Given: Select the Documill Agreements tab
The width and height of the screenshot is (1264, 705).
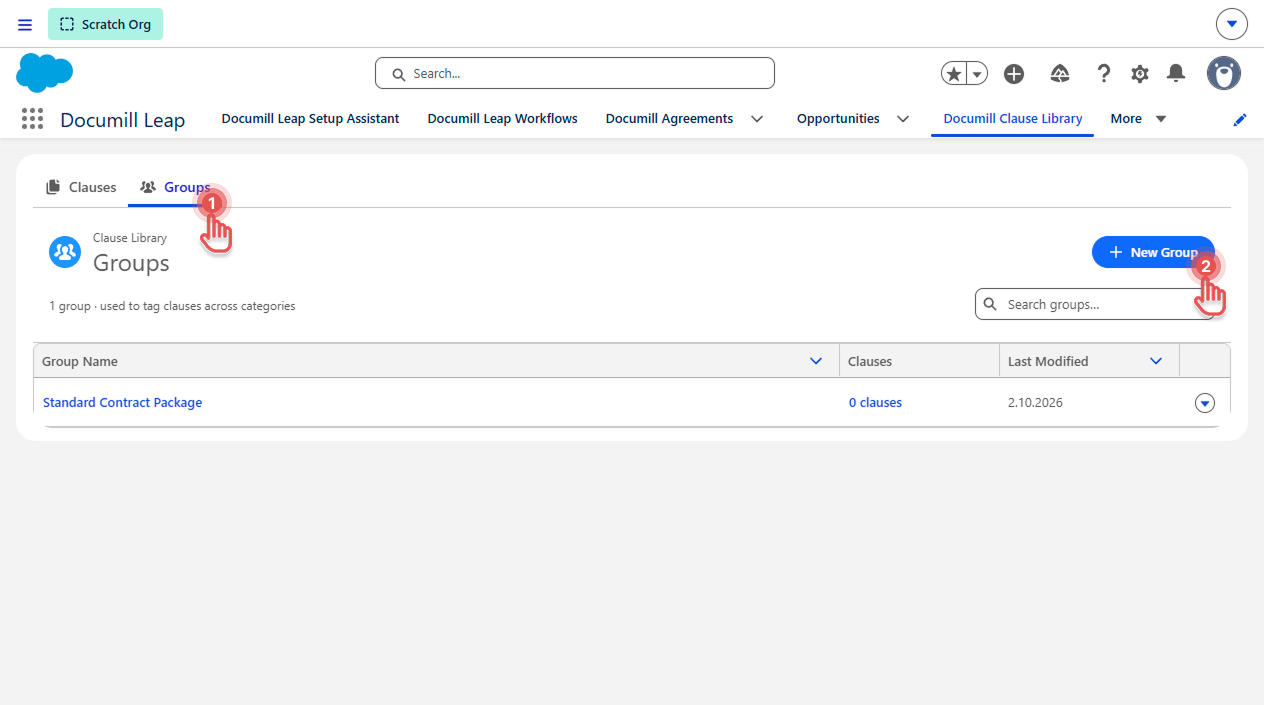Looking at the screenshot, I should [669, 119].
